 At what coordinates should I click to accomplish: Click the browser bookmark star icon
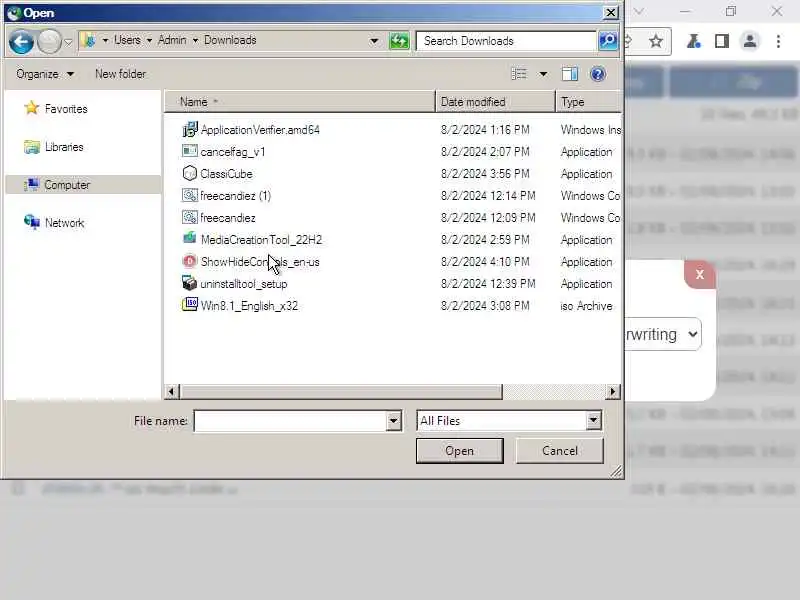tap(656, 41)
